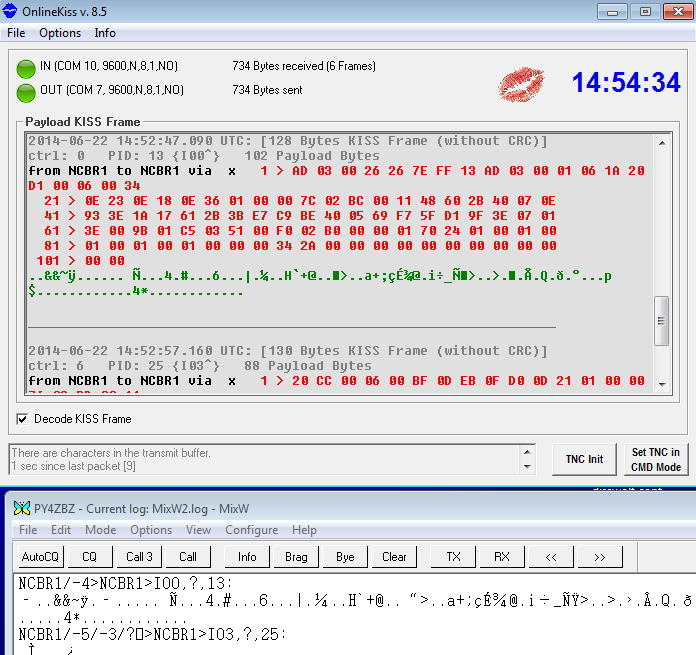
Task: Click the red lips kiss logo
Action: (x=521, y=84)
